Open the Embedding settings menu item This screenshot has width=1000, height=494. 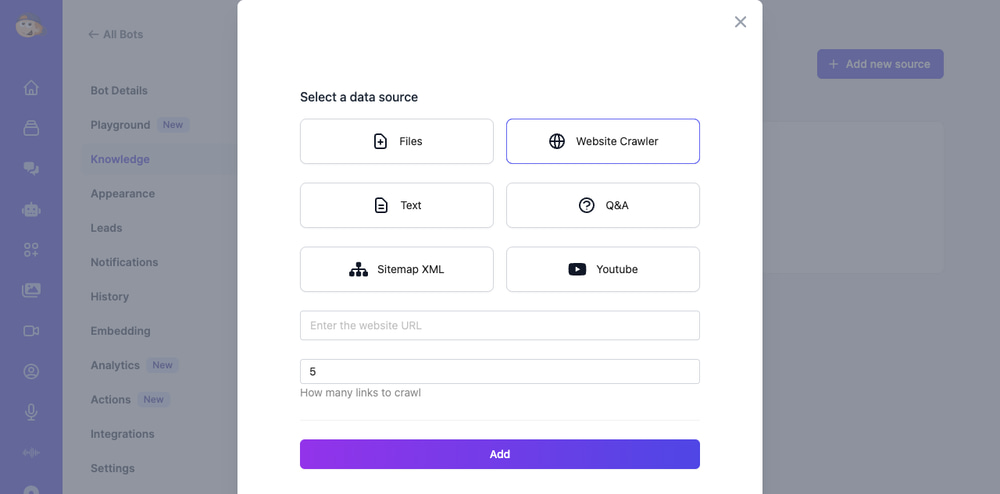tap(120, 330)
